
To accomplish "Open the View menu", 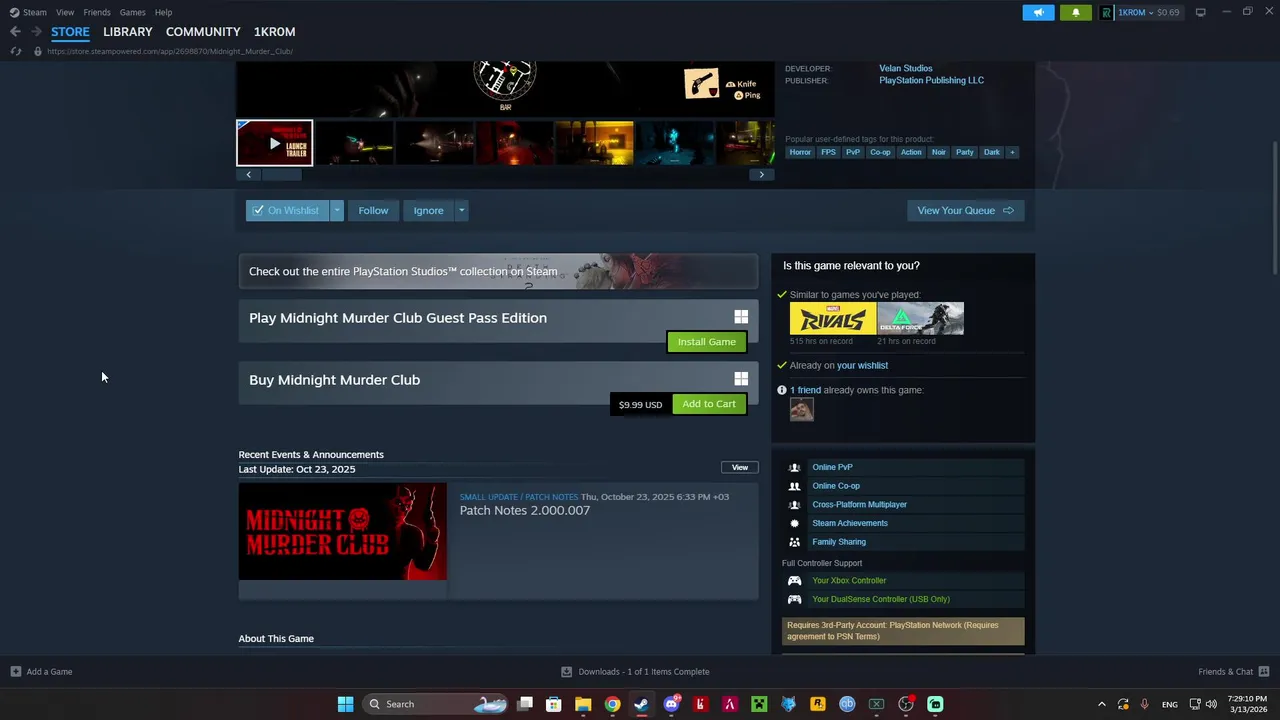I will pyautogui.click(x=65, y=12).
